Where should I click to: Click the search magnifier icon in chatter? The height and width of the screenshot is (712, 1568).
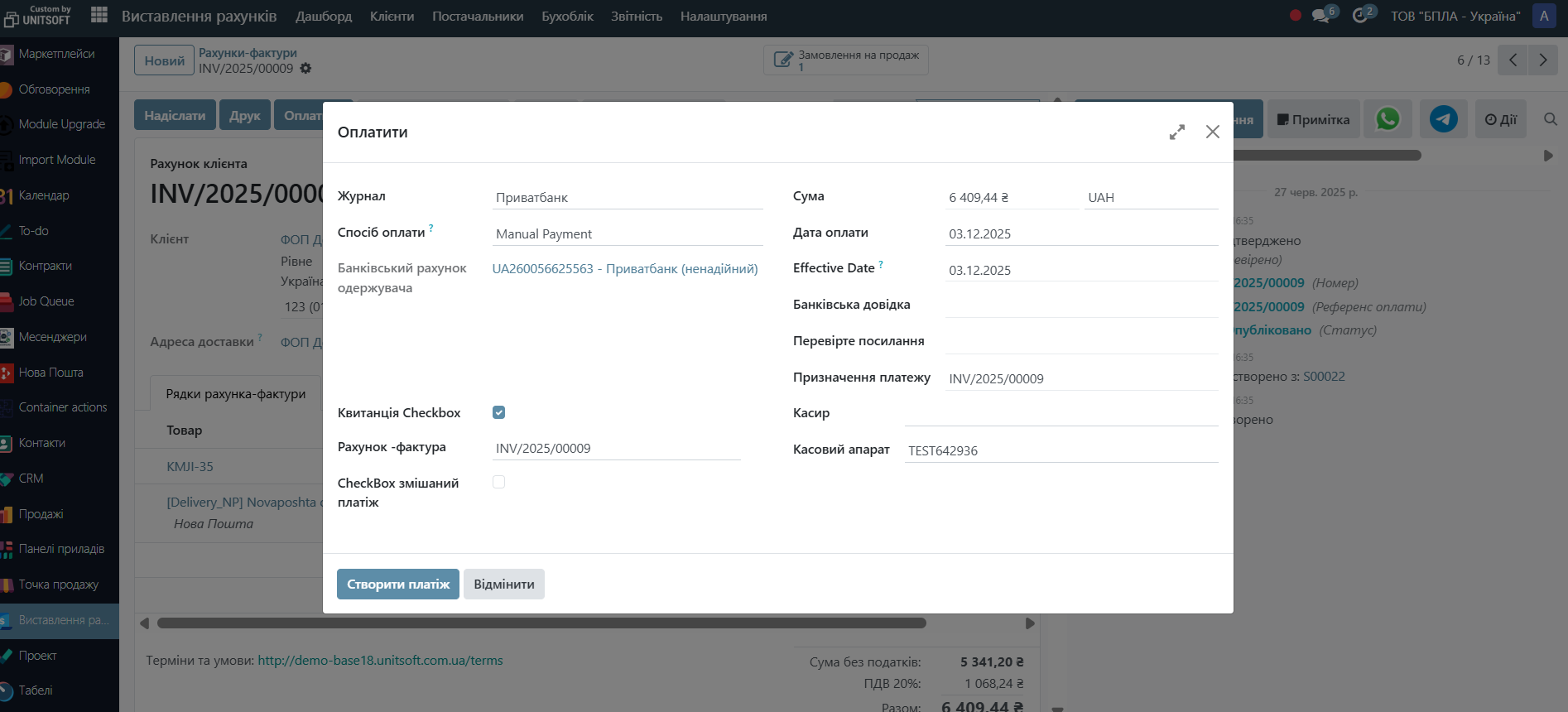click(x=1551, y=119)
